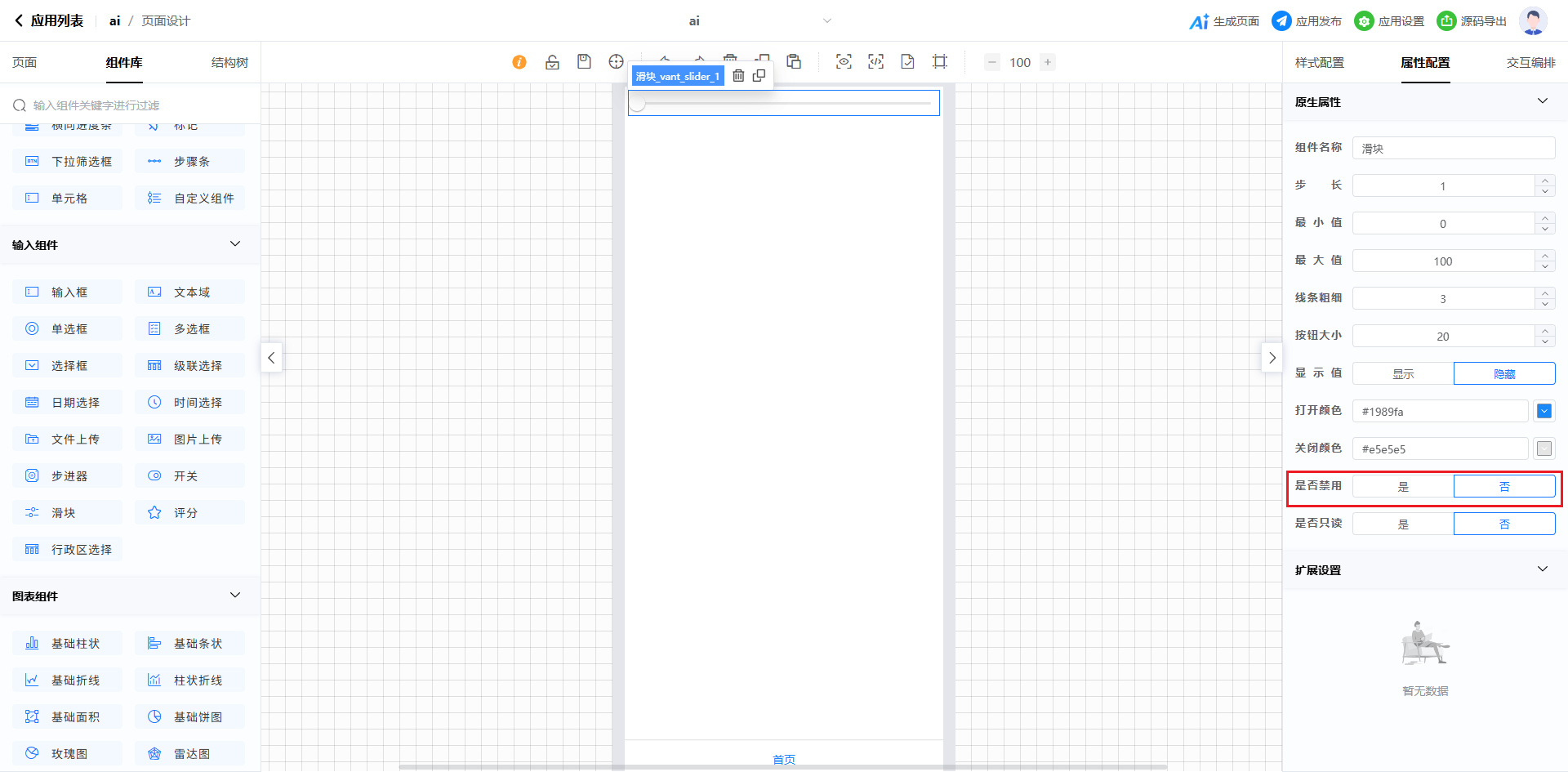Delete the selected slider using trash icon
Screen dimensions: 1568x772
(x=738, y=76)
